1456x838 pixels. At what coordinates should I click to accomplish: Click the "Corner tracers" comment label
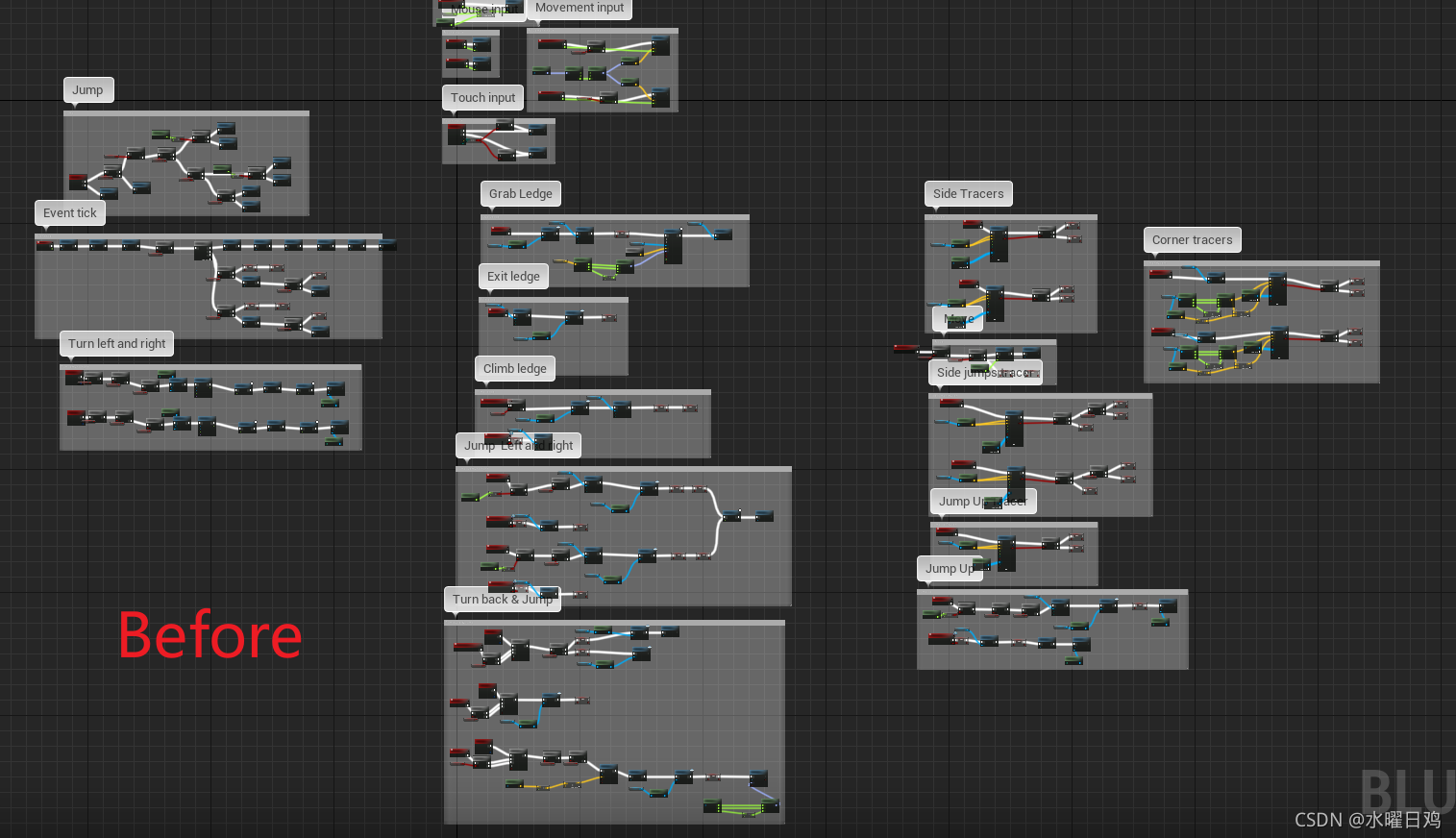click(x=1192, y=240)
